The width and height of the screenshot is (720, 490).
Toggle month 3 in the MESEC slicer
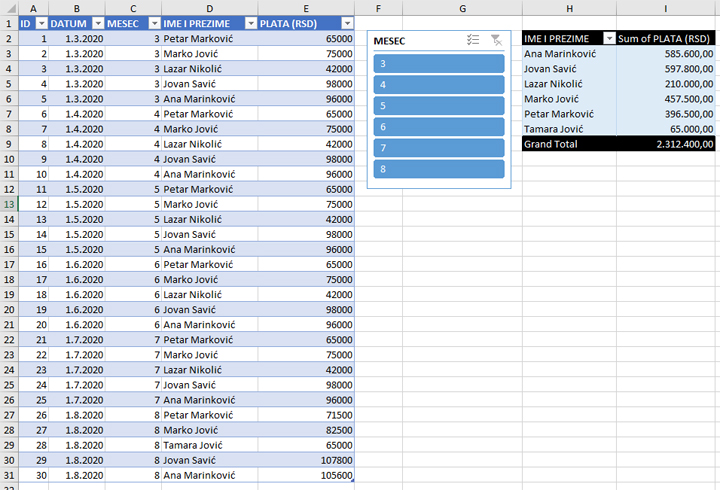coord(438,63)
